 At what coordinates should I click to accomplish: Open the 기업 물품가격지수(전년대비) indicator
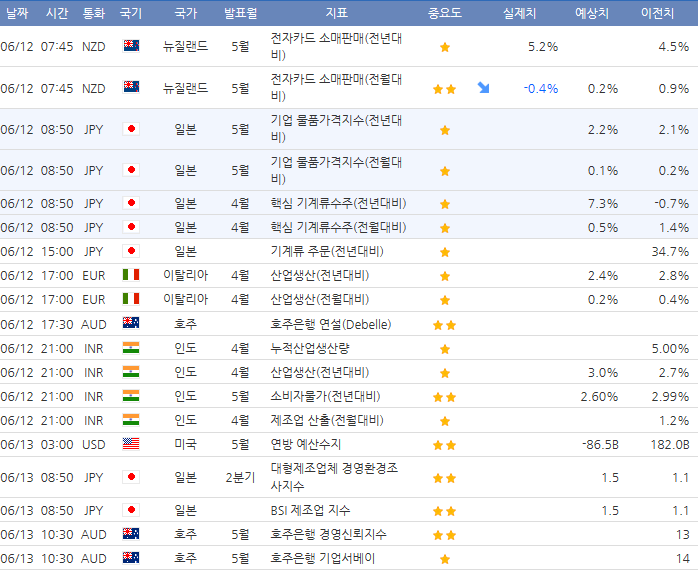(x=337, y=129)
